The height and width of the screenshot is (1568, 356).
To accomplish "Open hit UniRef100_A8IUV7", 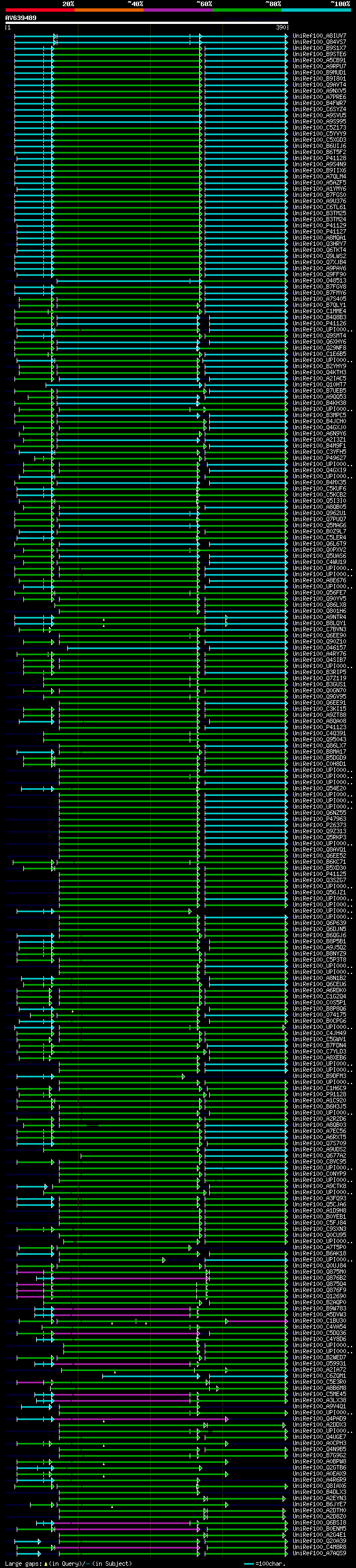I will click(319, 36).
